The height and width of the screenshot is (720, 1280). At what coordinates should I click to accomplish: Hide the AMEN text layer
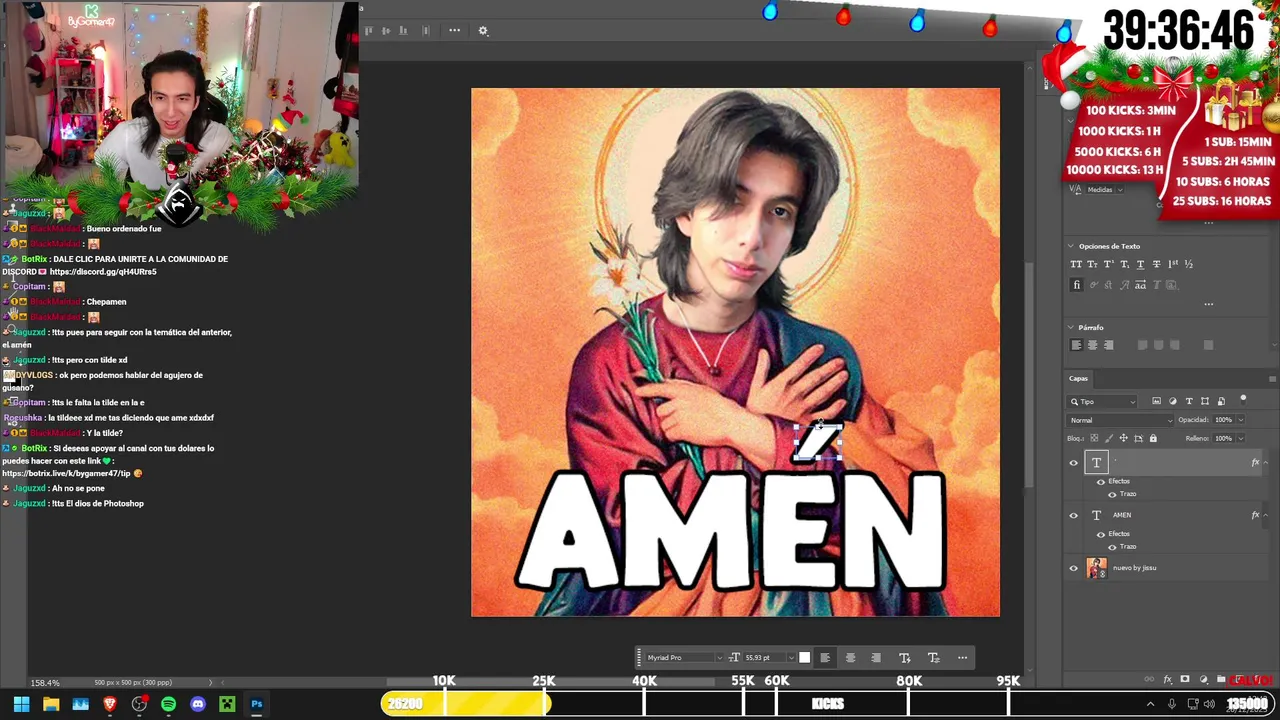pyautogui.click(x=1074, y=515)
